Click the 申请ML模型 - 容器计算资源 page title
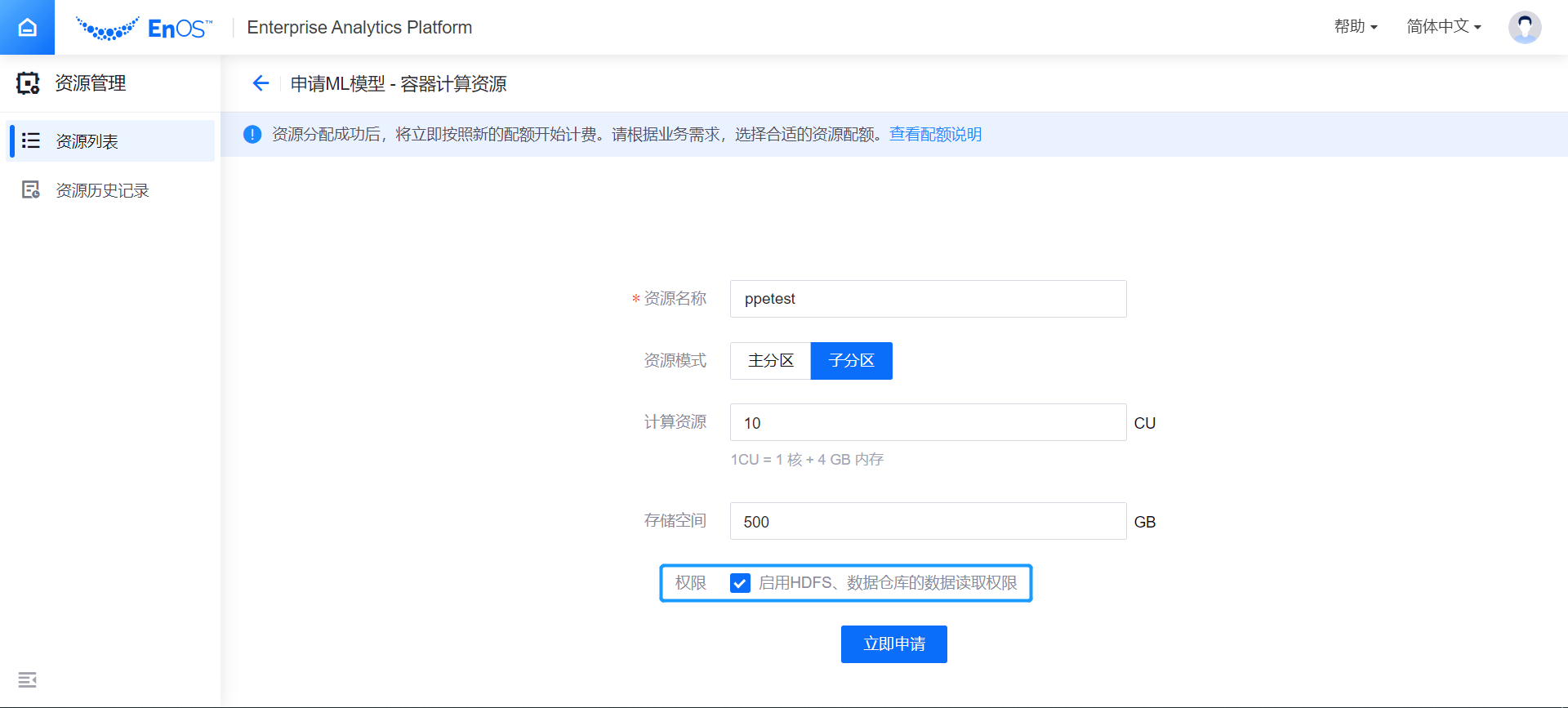This screenshot has width=1568, height=708. pyautogui.click(x=399, y=84)
